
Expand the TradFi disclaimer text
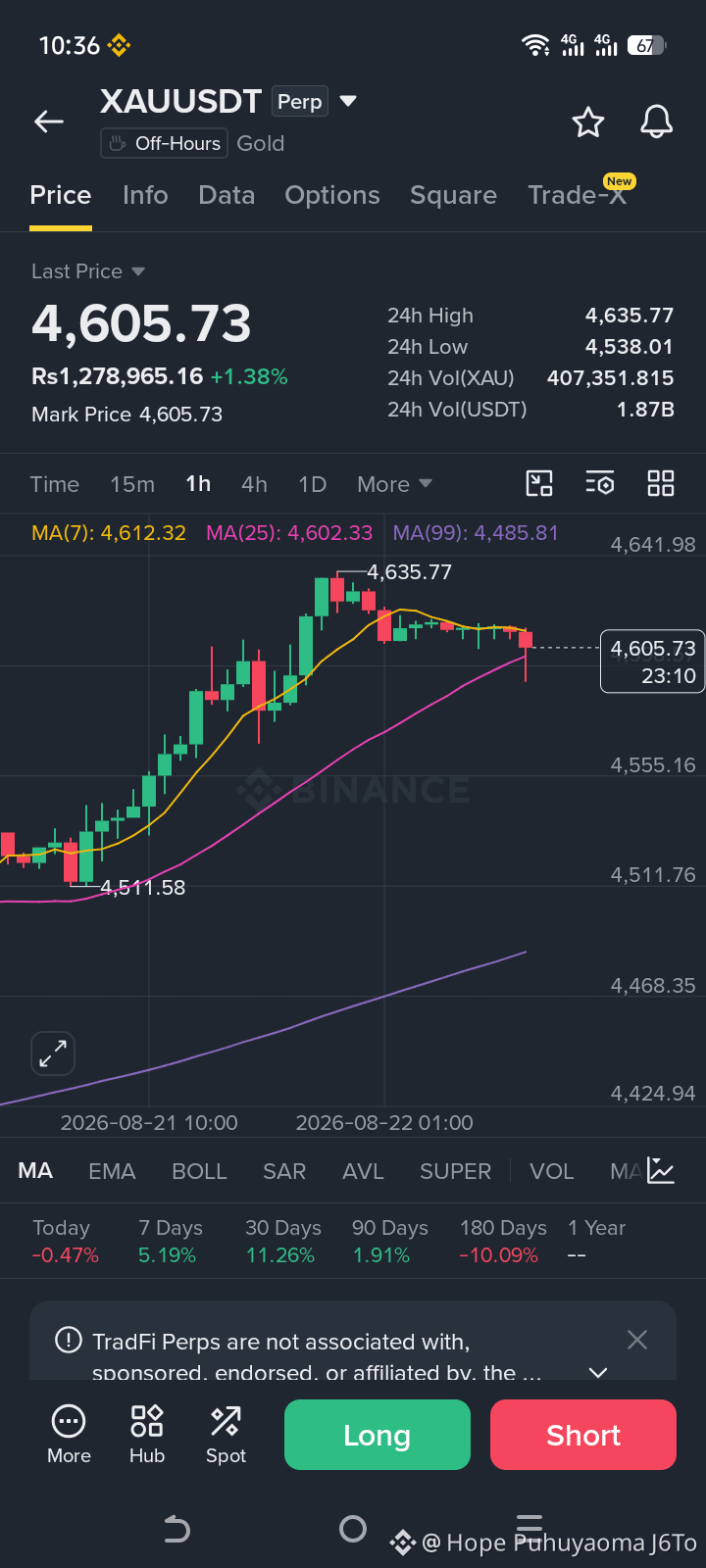tap(598, 1372)
